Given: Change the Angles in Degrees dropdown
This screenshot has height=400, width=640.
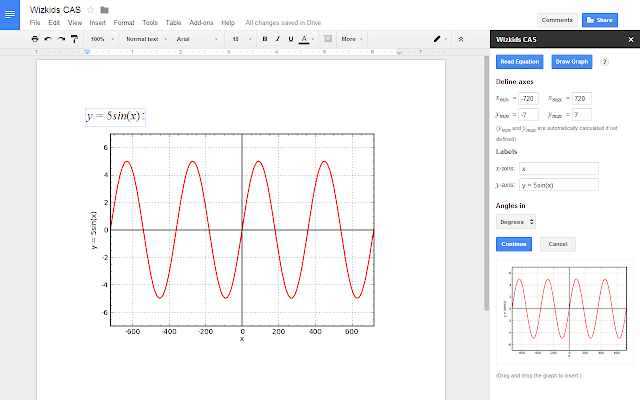Looking at the screenshot, I should tap(516, 222).
